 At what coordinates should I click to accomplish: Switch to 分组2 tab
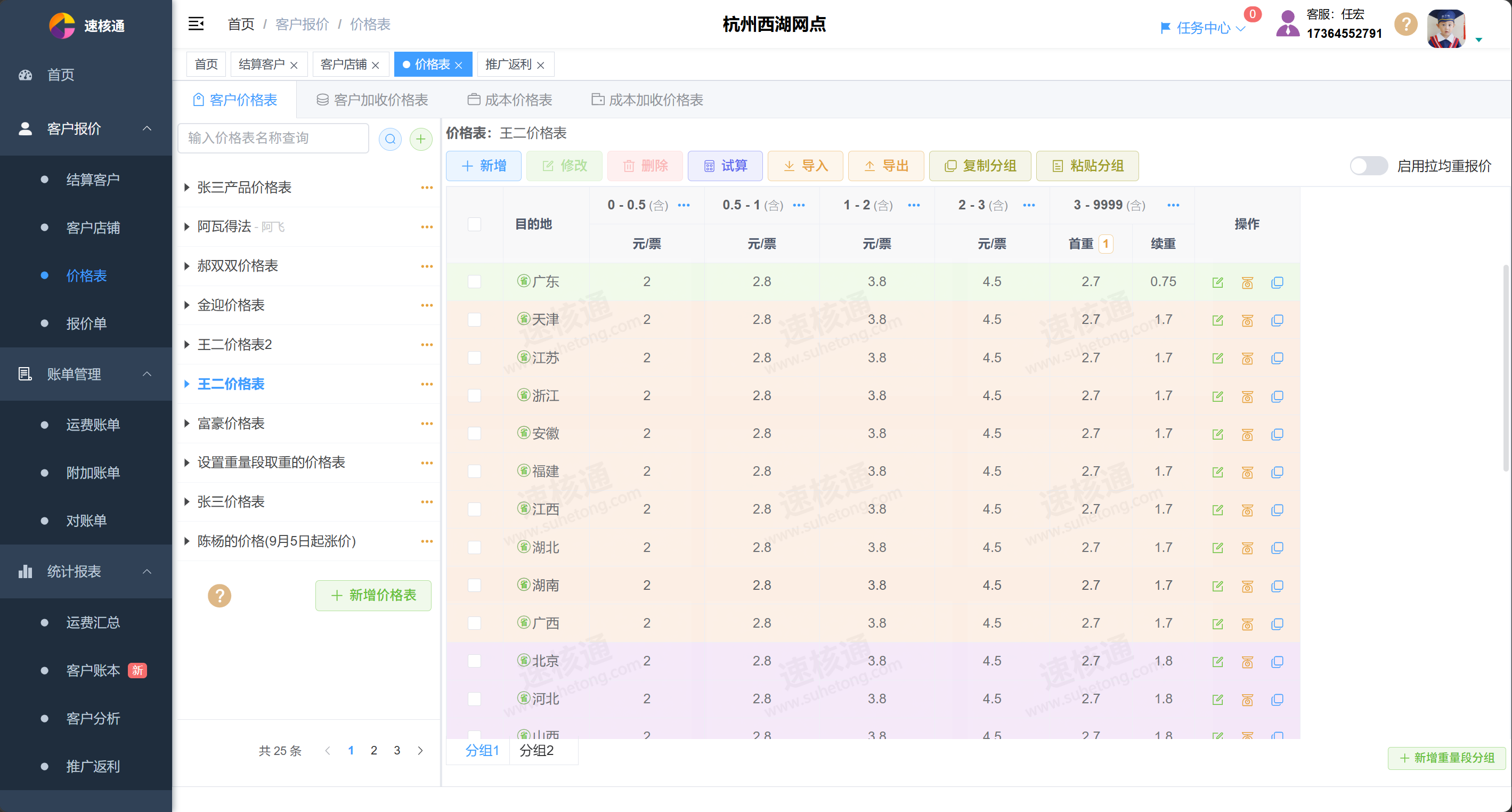pyautogui.click(x=536, y=750)
